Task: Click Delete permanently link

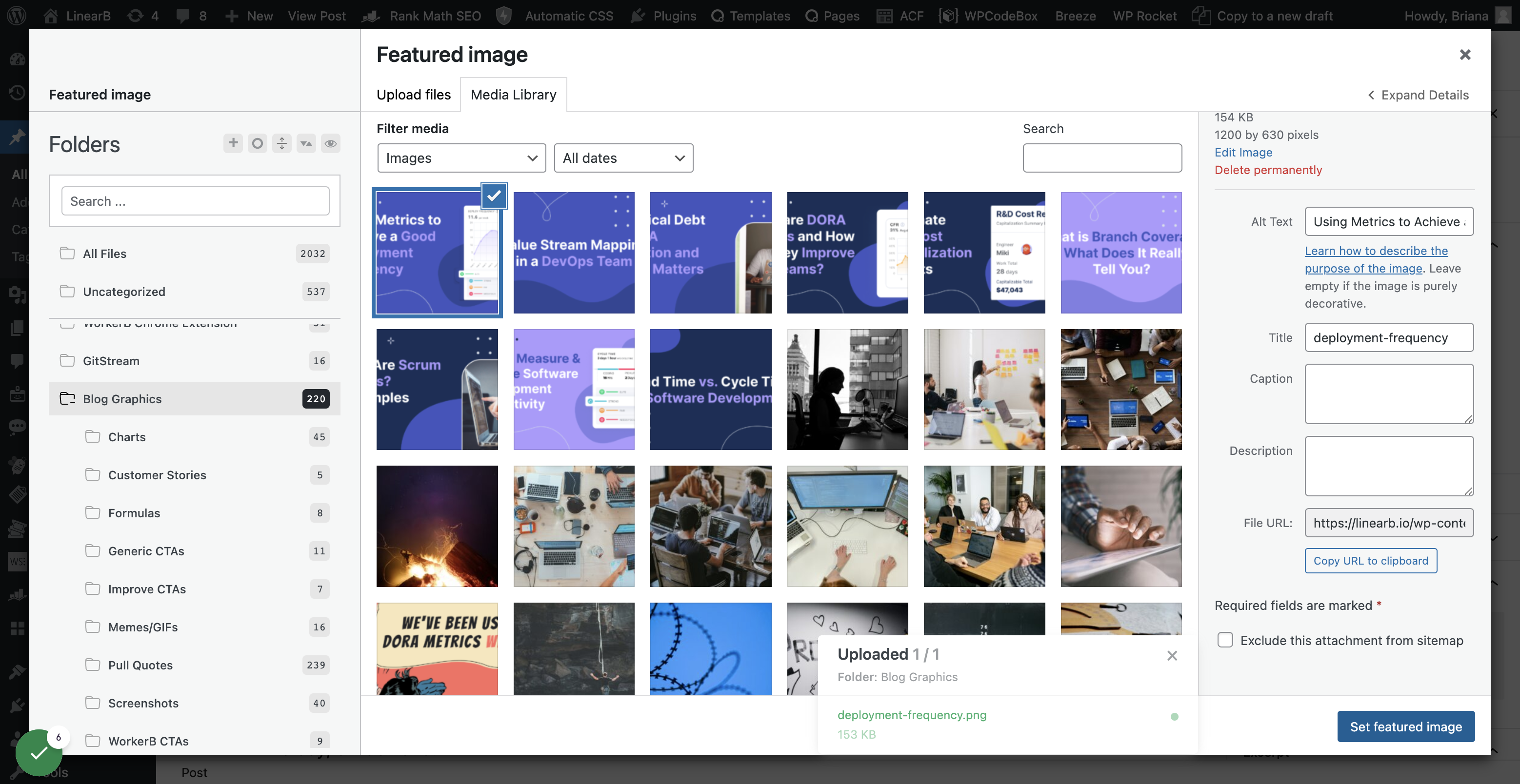Action: (1267, 170)
